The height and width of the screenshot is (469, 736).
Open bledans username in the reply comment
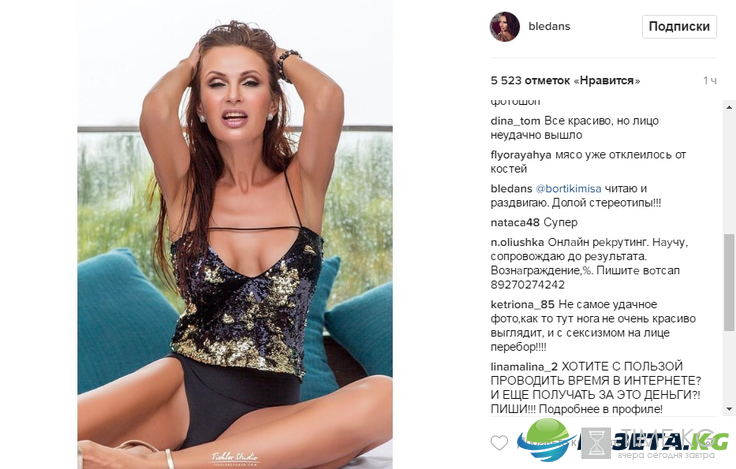(x=511, y=189)
